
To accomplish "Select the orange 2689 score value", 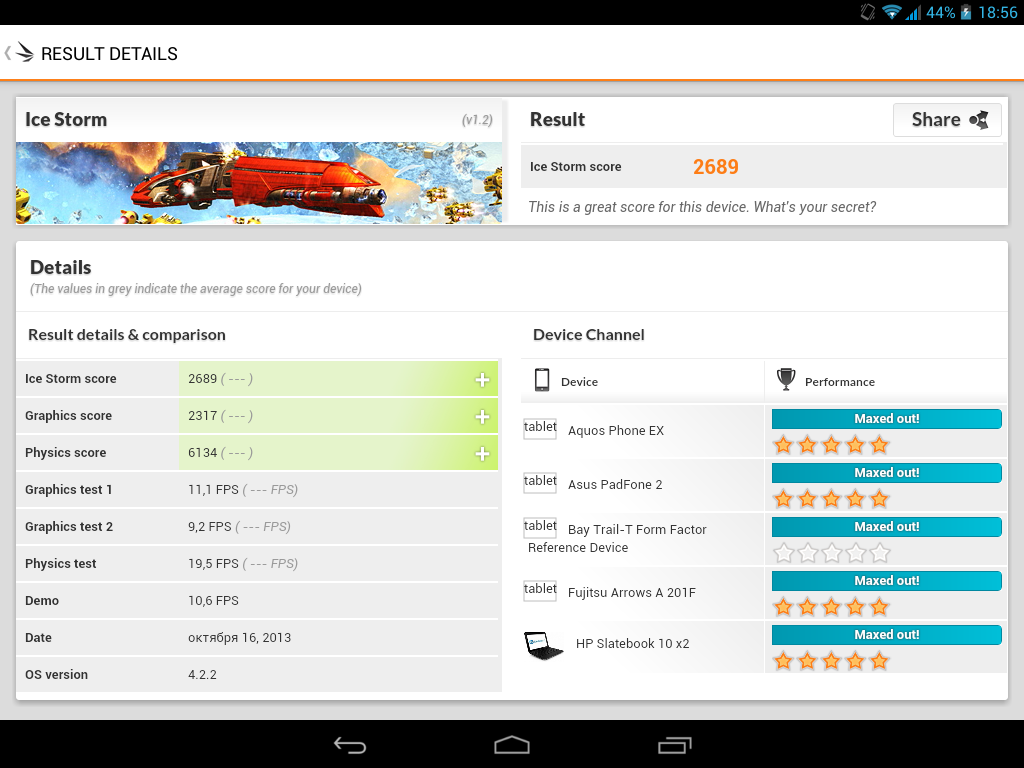I will (716, 167).
